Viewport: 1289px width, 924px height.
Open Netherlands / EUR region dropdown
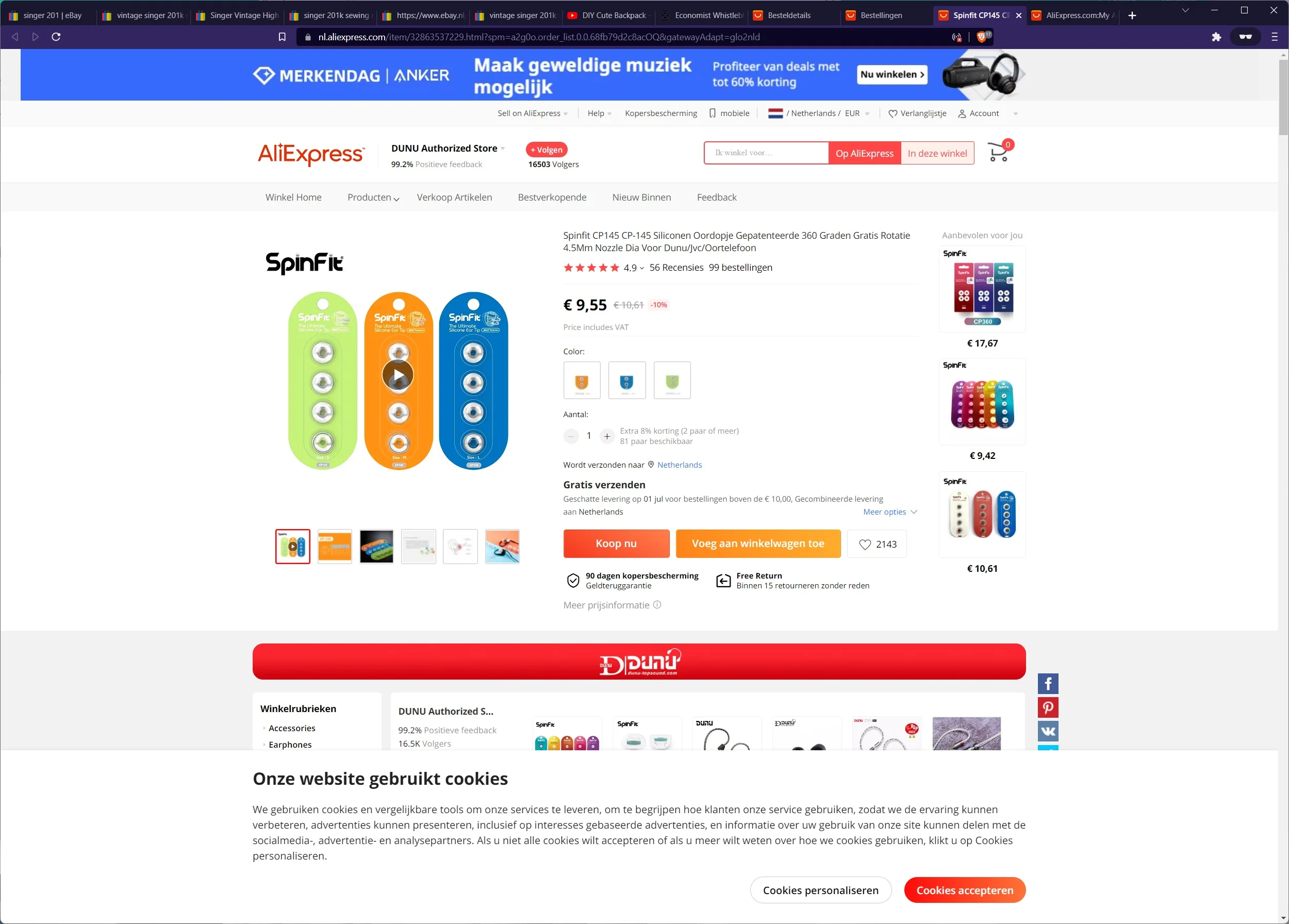click(818, 113)
